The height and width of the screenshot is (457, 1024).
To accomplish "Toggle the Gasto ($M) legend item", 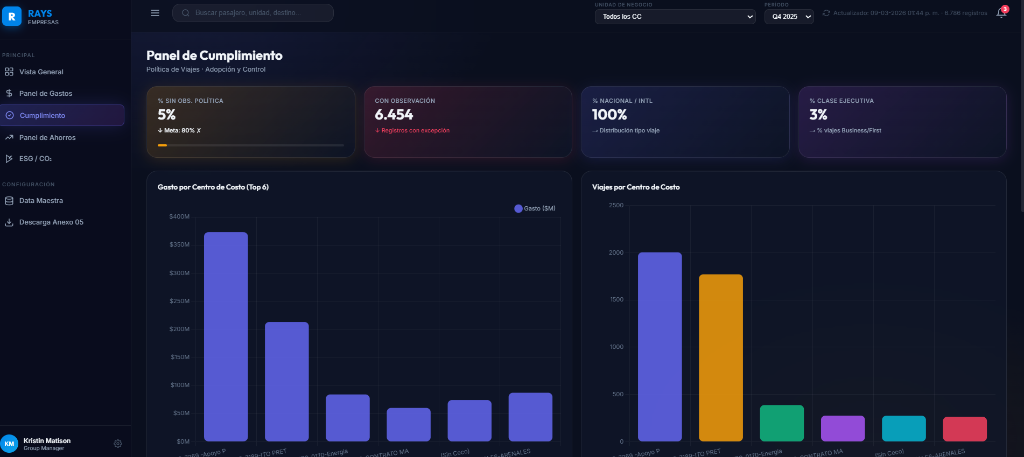I will (x=534, y=208).
